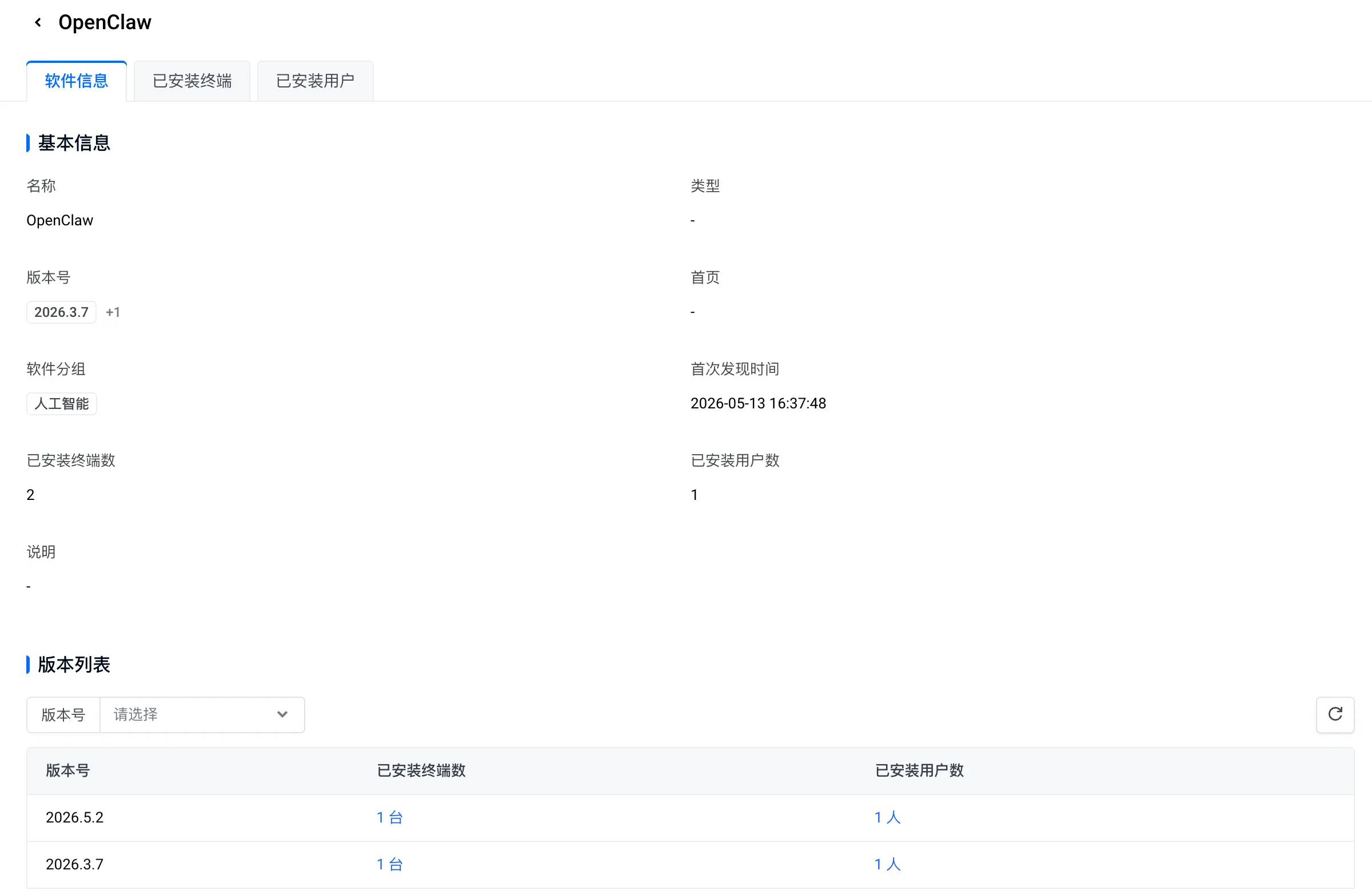Select the 2026.5.2 version cell in table

coord(74,817)
